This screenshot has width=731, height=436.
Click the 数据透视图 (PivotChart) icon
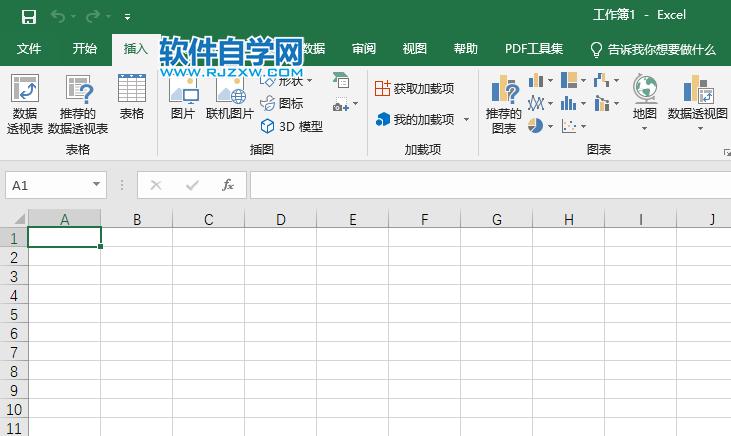[x=698, y=89]
